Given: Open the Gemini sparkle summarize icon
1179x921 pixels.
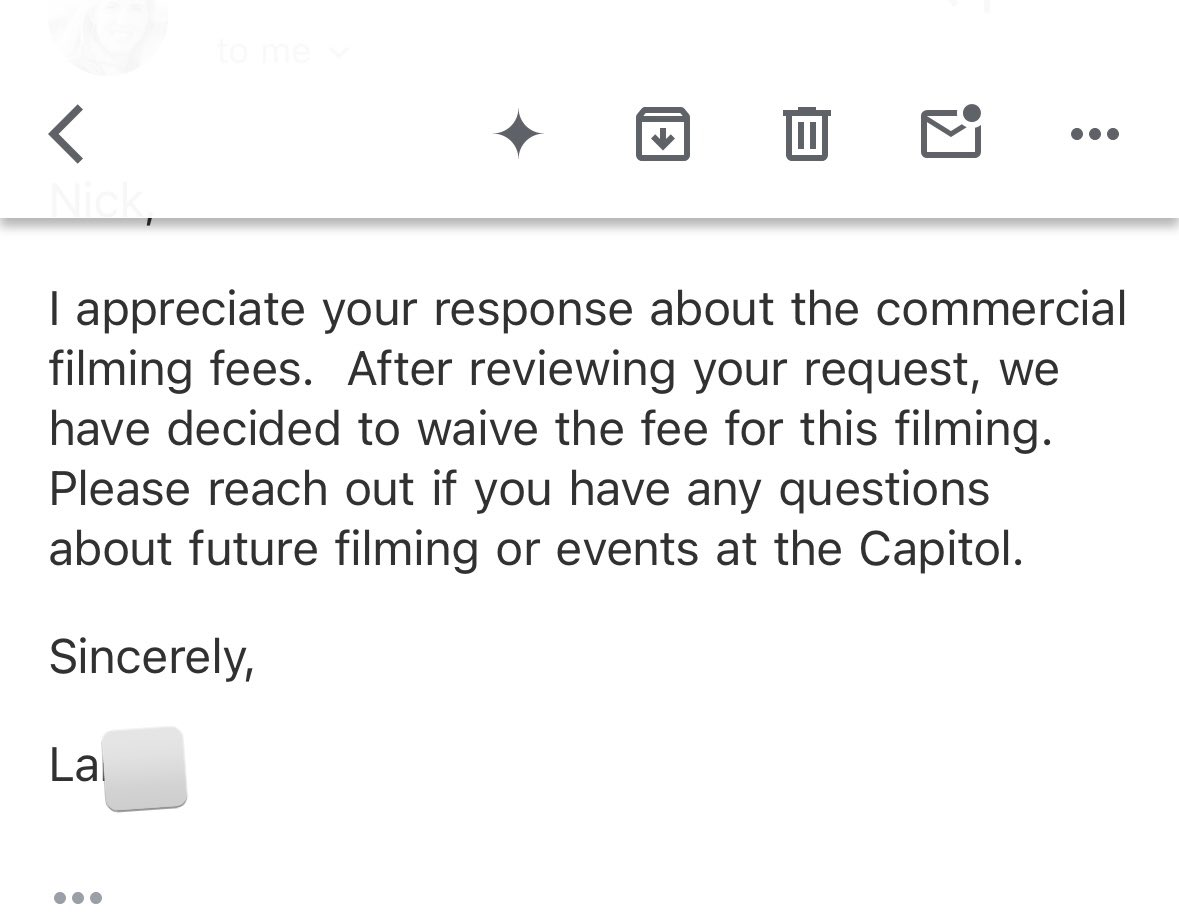Looking at the screenshot, I should tap(518, 134).
